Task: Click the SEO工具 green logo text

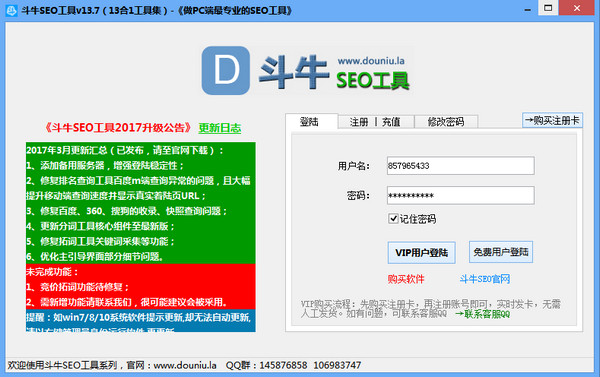Action: [x=373, y=81]
